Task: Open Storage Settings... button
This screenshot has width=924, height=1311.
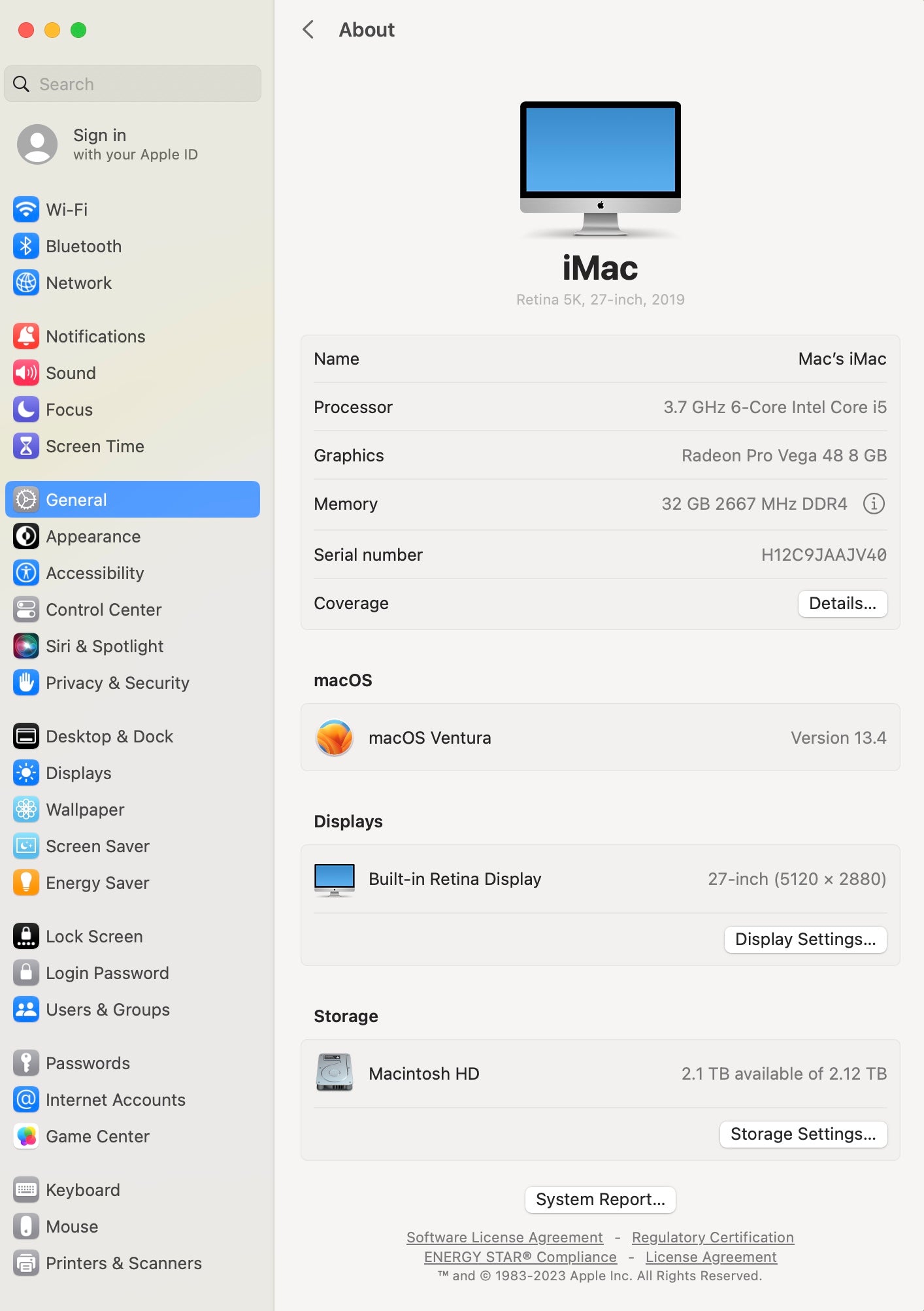Action: 803,1134
